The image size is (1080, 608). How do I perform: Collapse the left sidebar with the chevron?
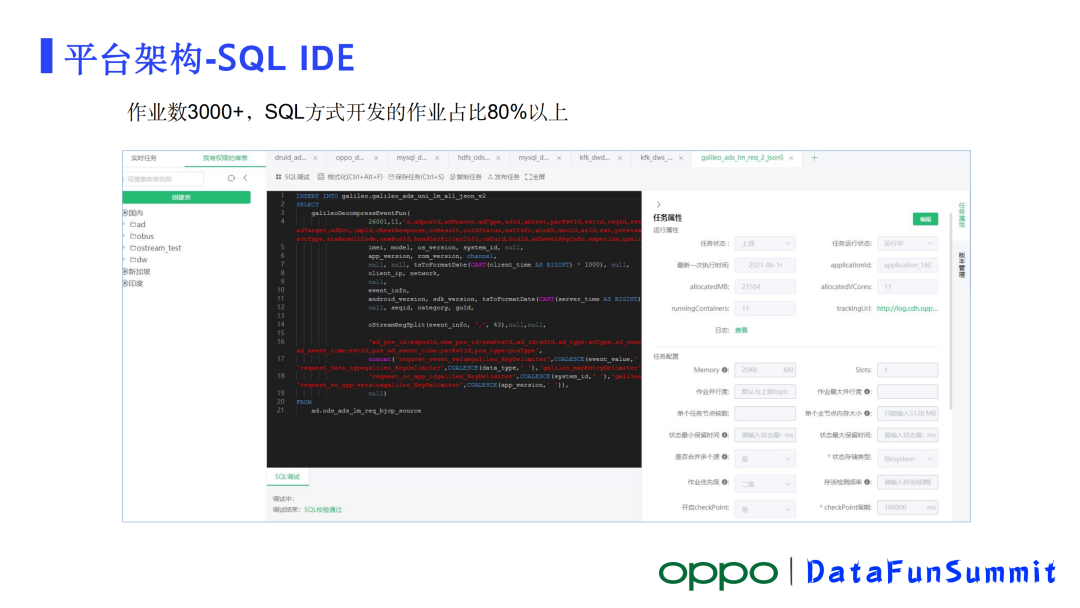click(x=245, y=178)
